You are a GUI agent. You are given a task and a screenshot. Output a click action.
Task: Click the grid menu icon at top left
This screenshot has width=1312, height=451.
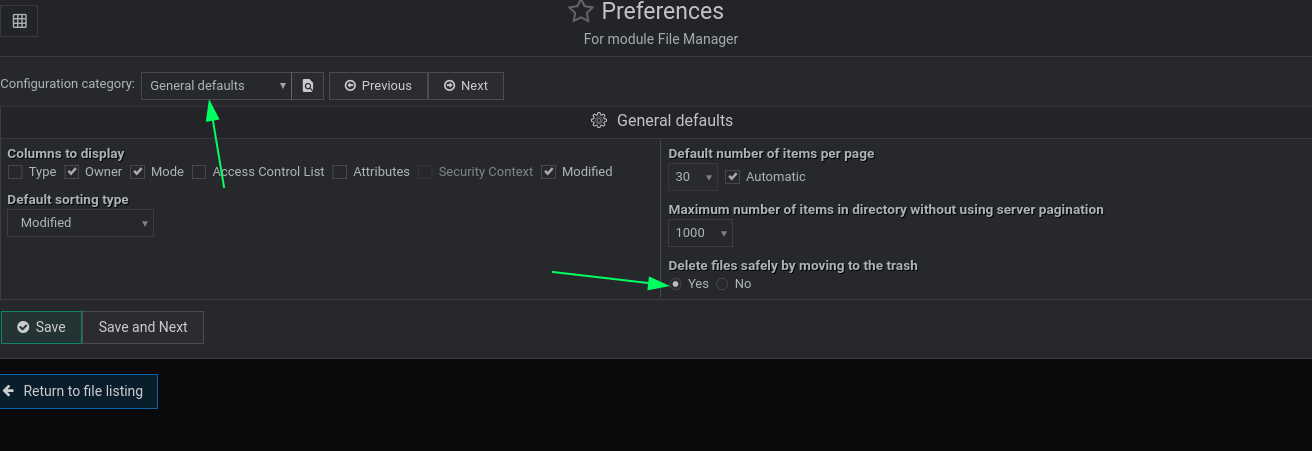19,21
